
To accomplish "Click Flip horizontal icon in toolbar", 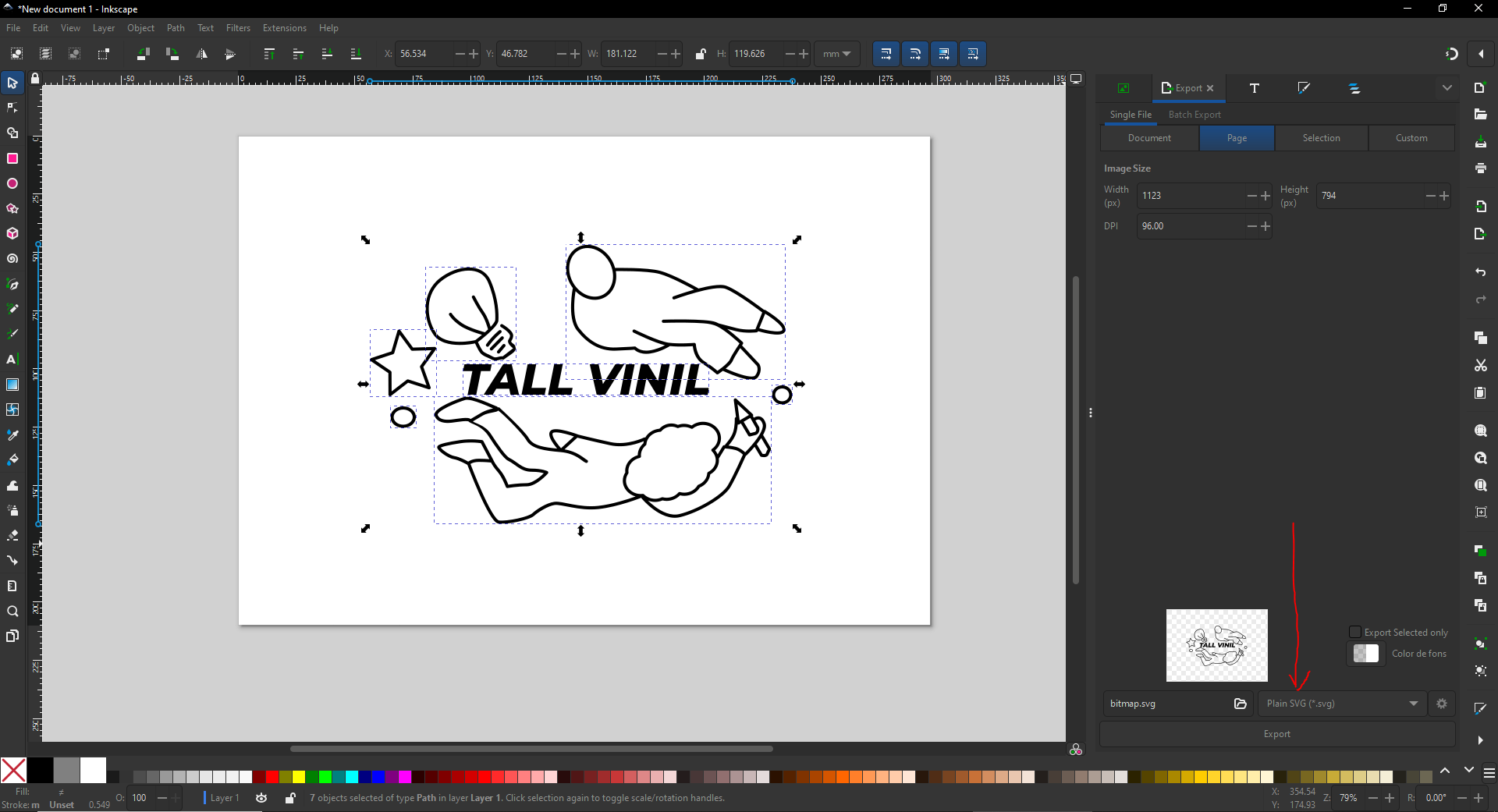I will [201, 54].
